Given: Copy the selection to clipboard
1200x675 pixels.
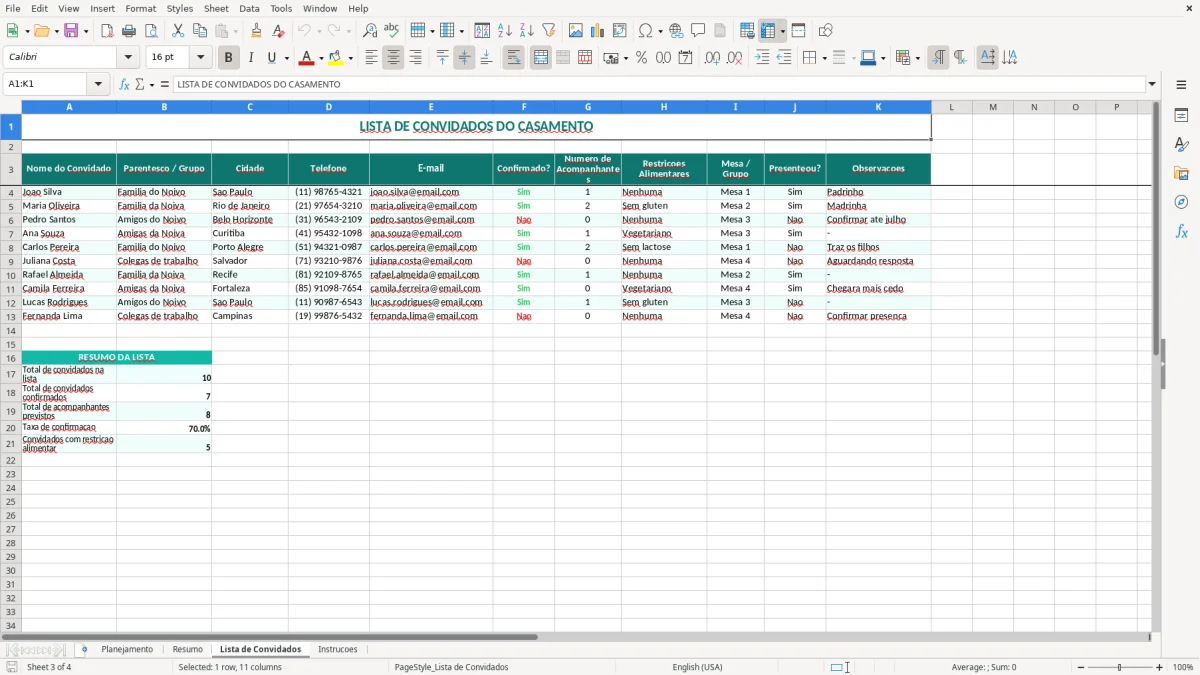Looking at the screenshot, I should tap(200, 31).
